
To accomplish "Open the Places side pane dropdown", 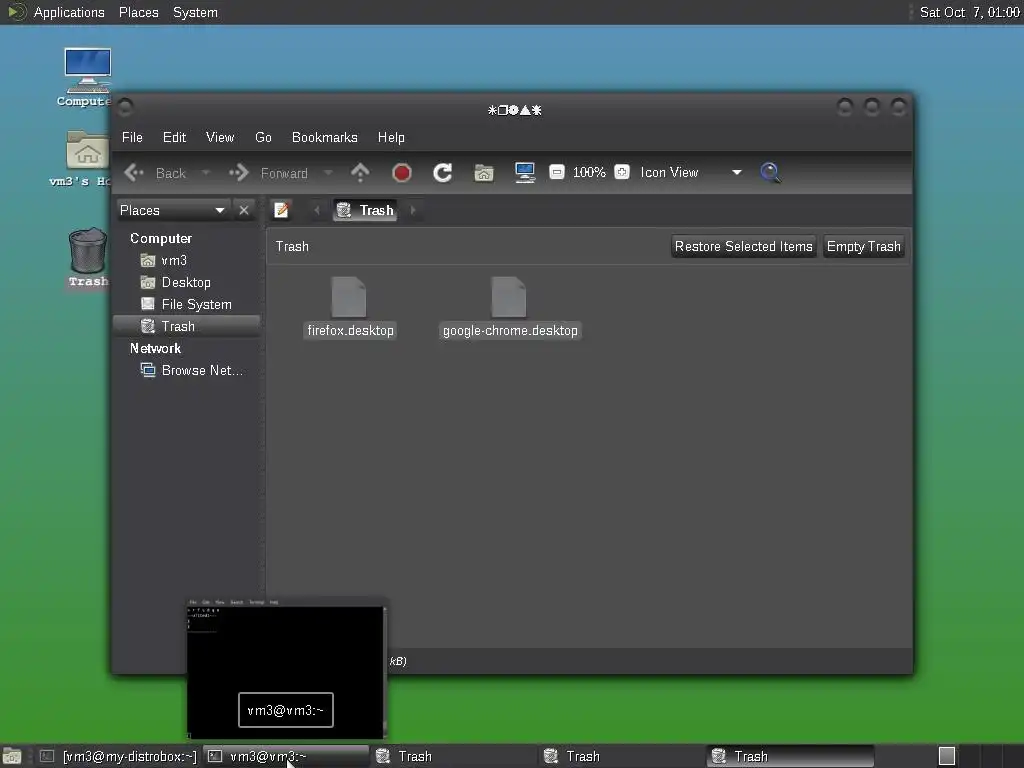I will (173, 210).
